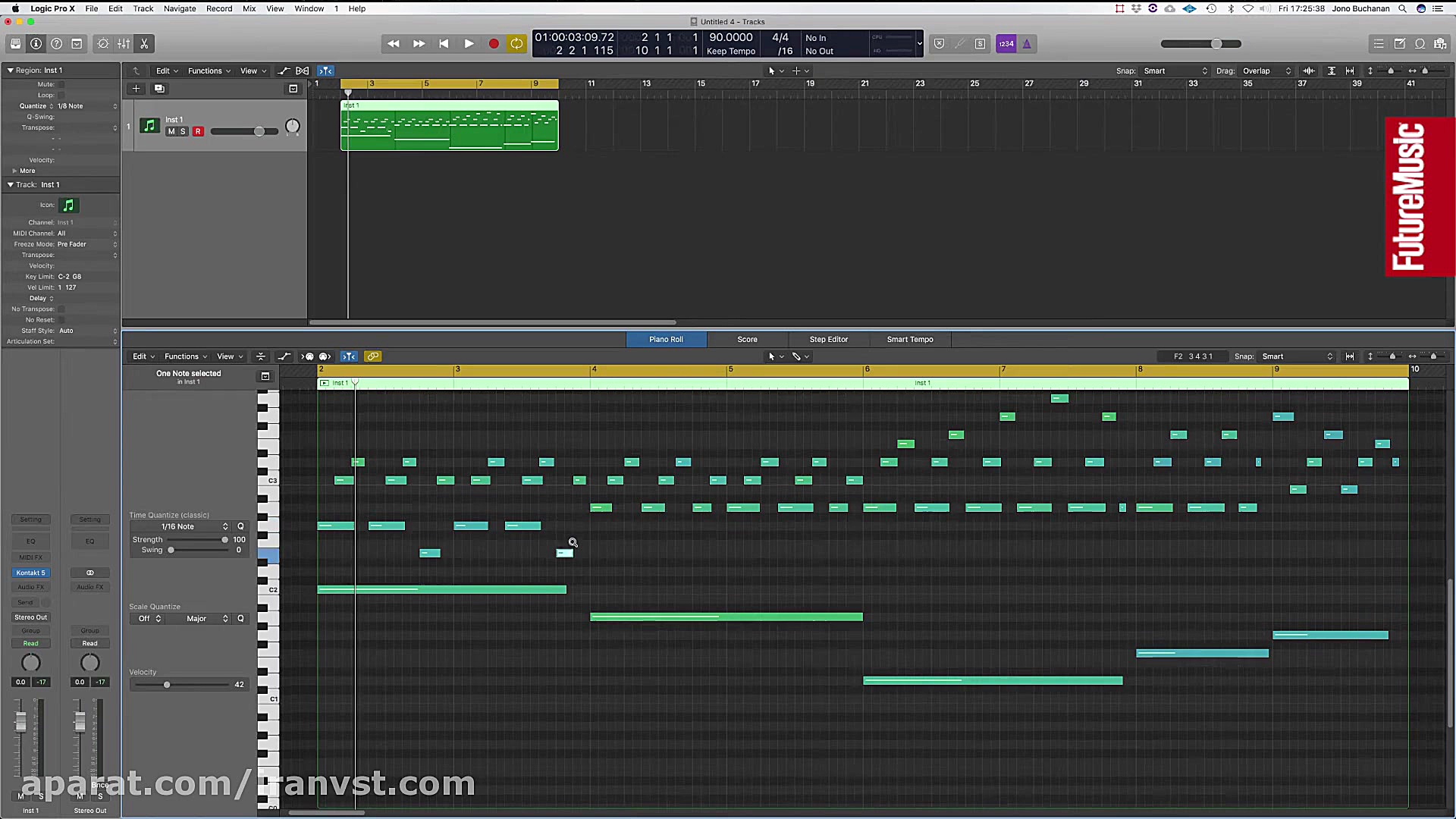1456x819 pixels.
Task: Open the Scale Quantize Major dropdown
Action: [201, 619]
